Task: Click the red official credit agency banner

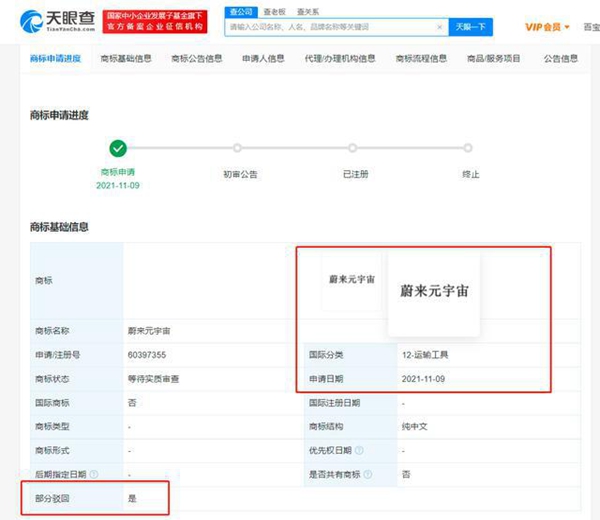Action: [x=155, y=21]
